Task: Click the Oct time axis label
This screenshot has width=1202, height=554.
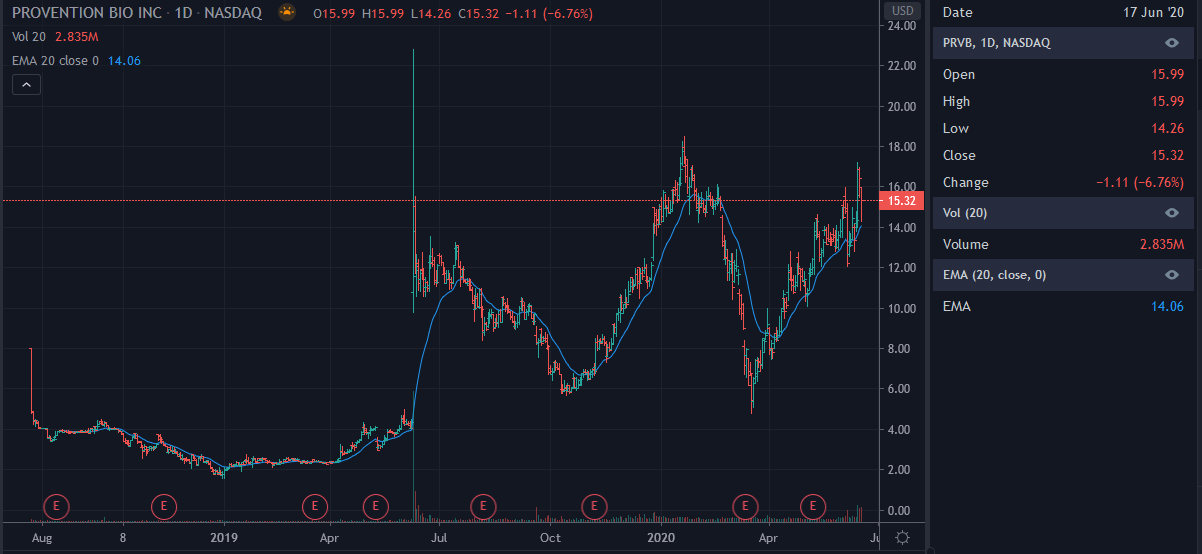Action: click(550, 538)
